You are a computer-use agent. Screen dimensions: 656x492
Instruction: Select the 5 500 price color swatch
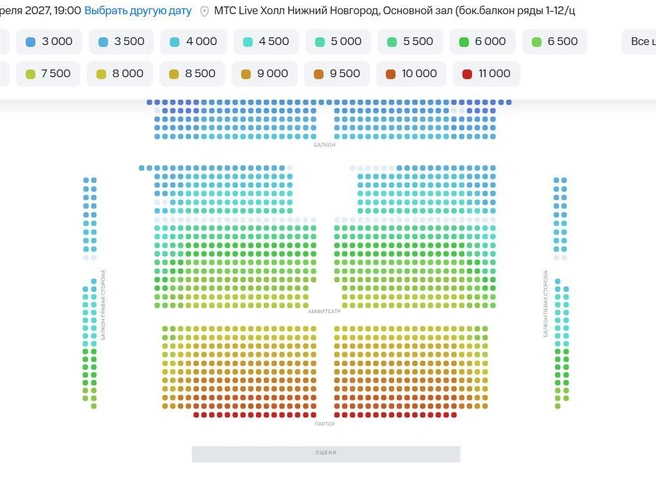pyautogui.click(x=392, y=42)
